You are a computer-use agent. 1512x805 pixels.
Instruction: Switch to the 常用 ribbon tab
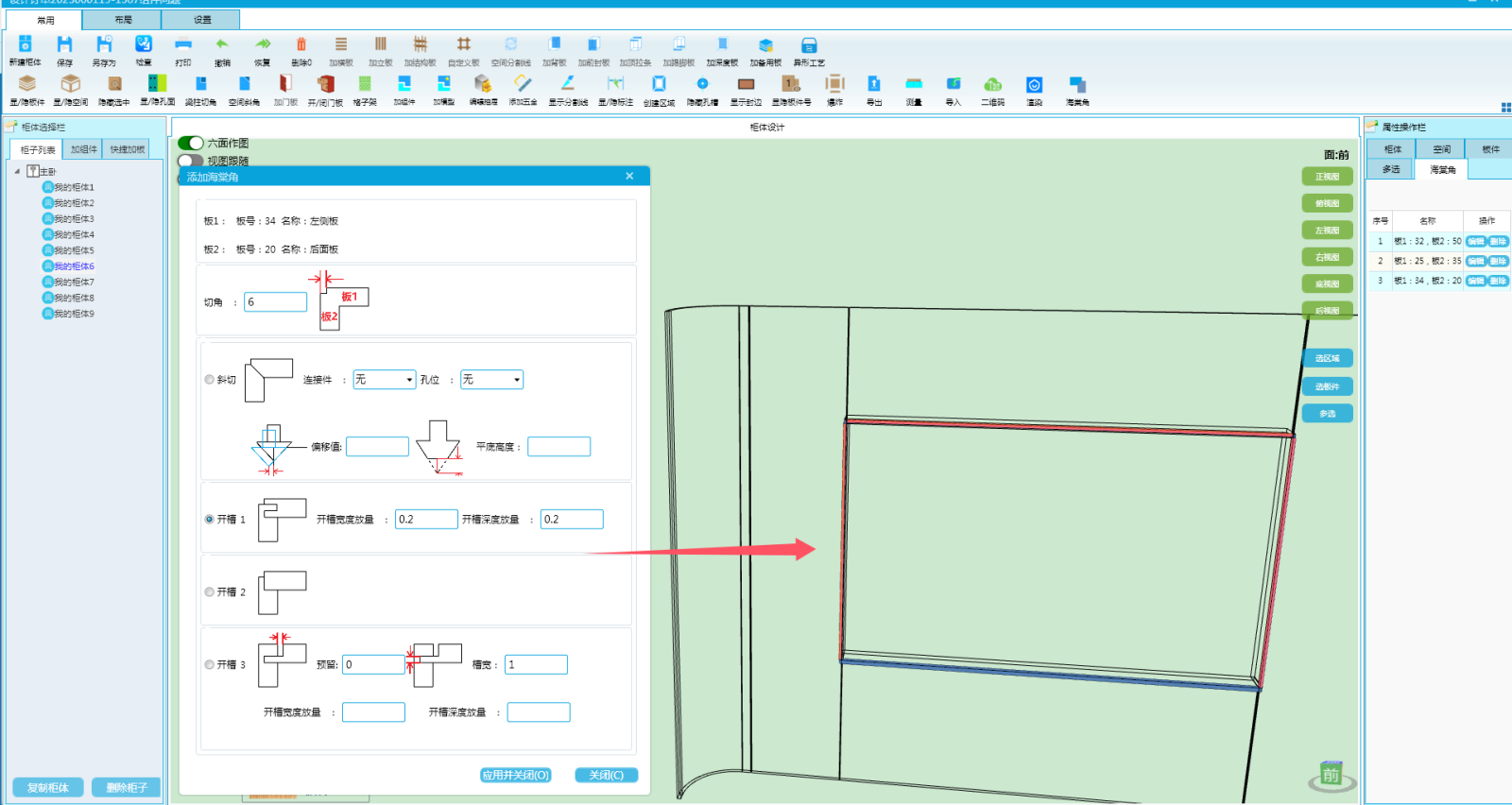tap(45, 20)
